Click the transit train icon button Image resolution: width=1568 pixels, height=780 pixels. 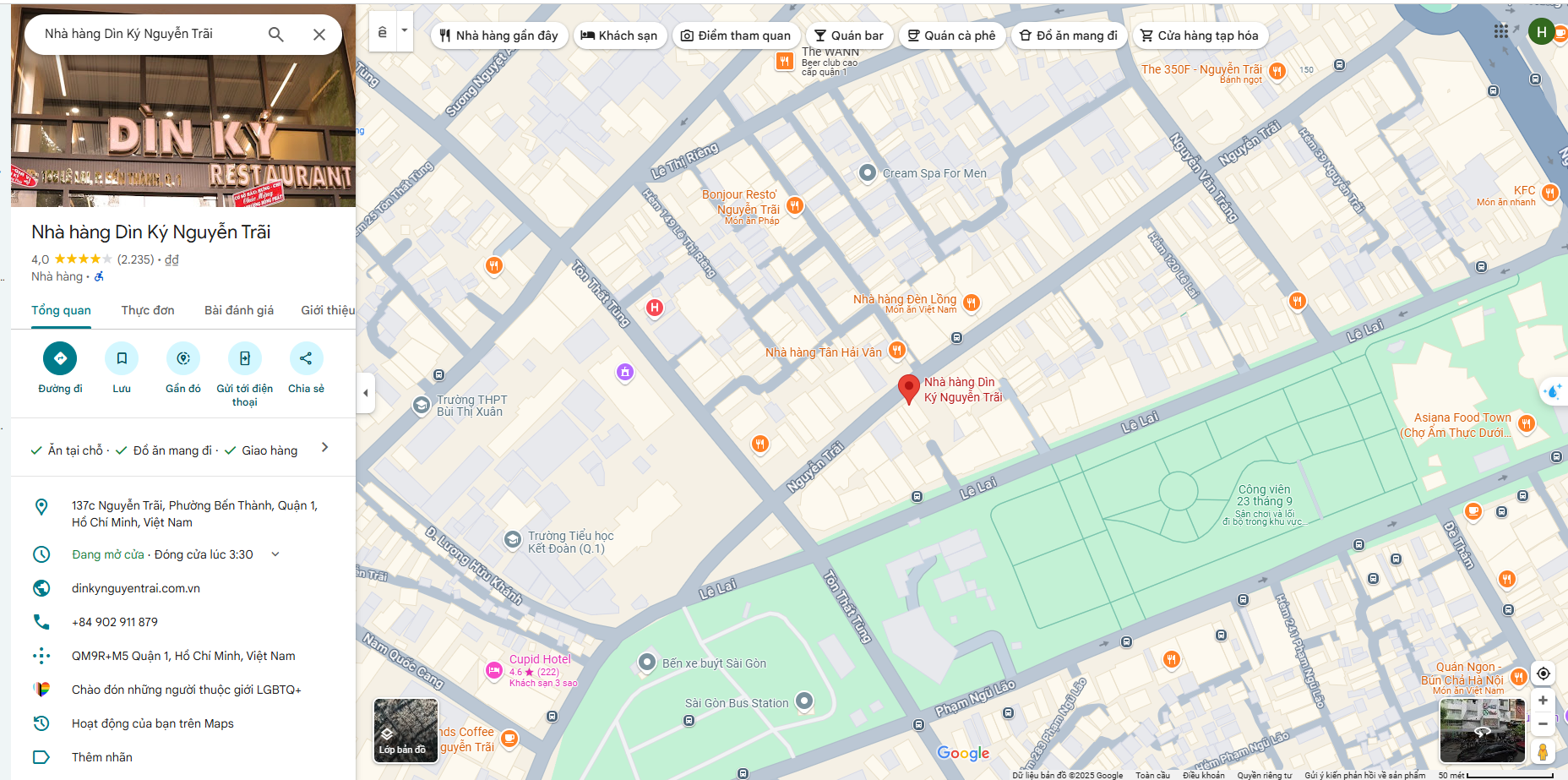click(383, 31)
